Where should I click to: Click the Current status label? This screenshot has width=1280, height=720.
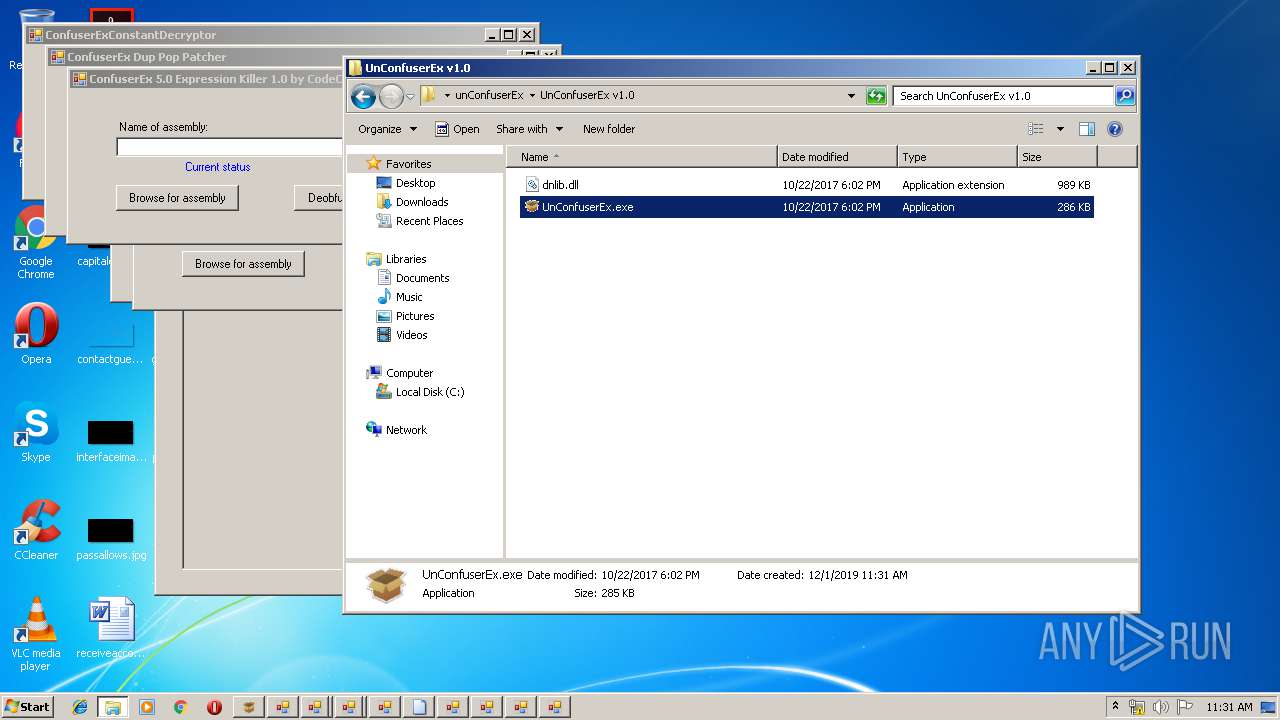(x=218, y=167)
